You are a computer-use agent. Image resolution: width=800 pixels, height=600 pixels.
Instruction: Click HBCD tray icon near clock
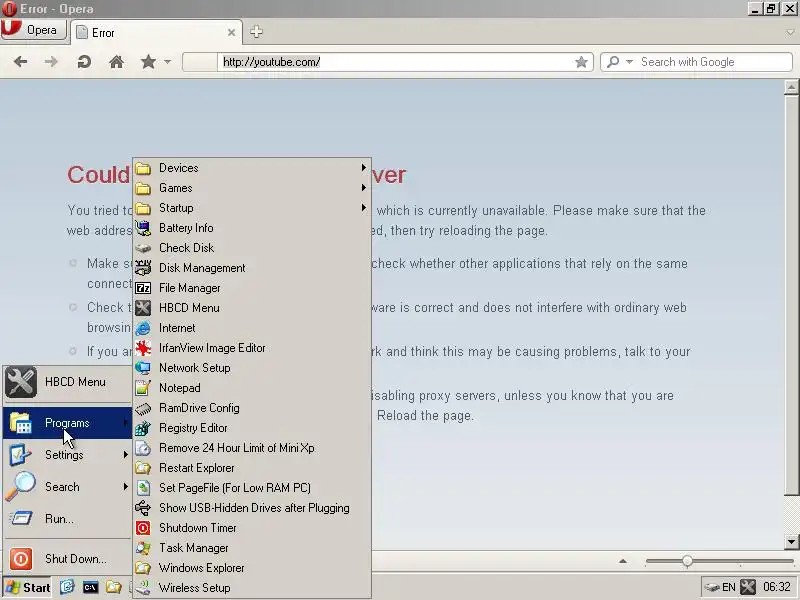pos(748,587)
